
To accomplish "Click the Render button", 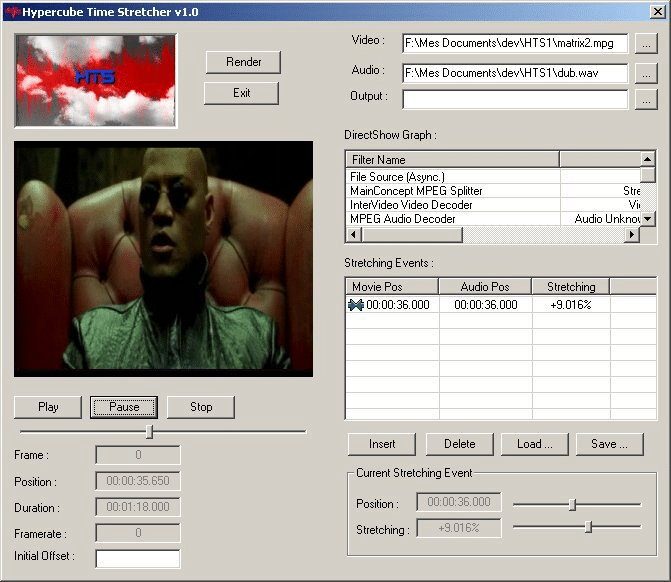I will click(243, 62).
